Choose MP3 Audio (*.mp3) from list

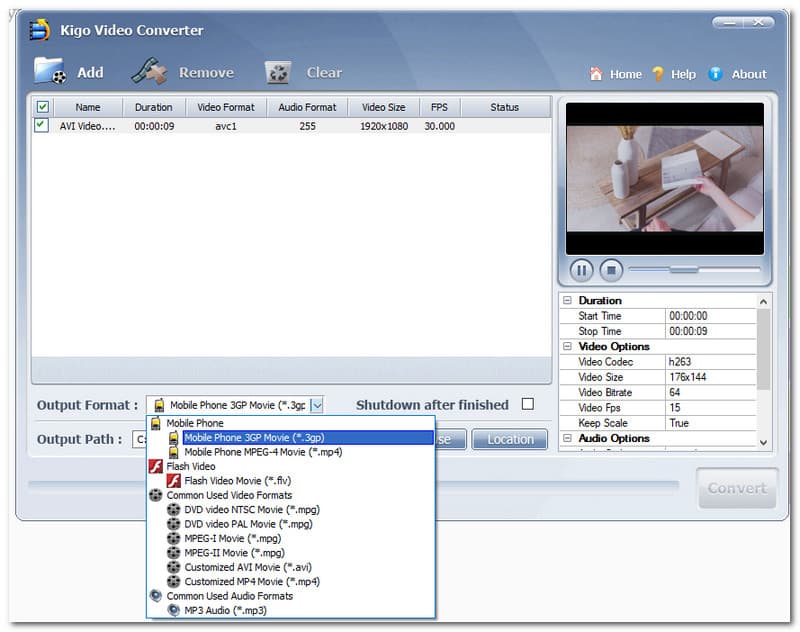(225, 610)
